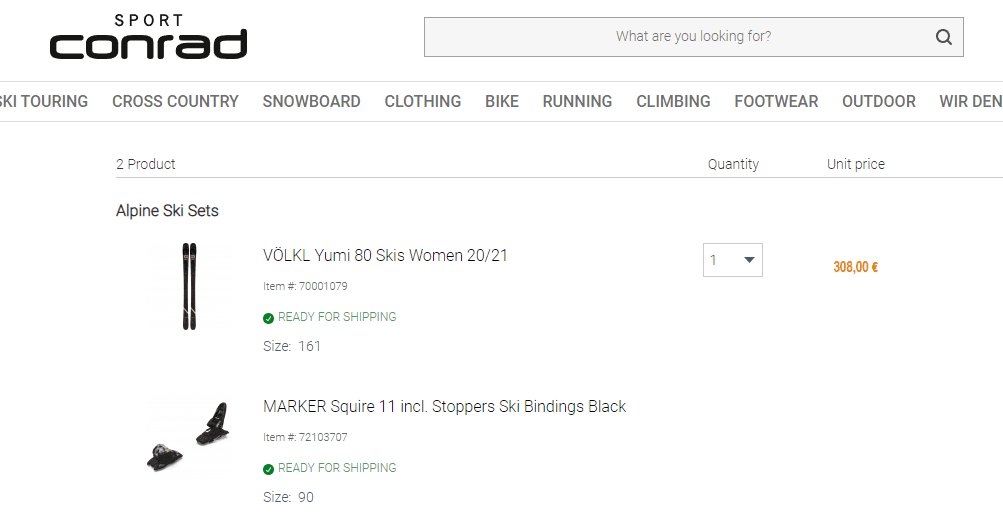The width and height of the screenshot is (1003, 520).
Task: Select the Bike menu item
Action: click(x=502, y=101)
